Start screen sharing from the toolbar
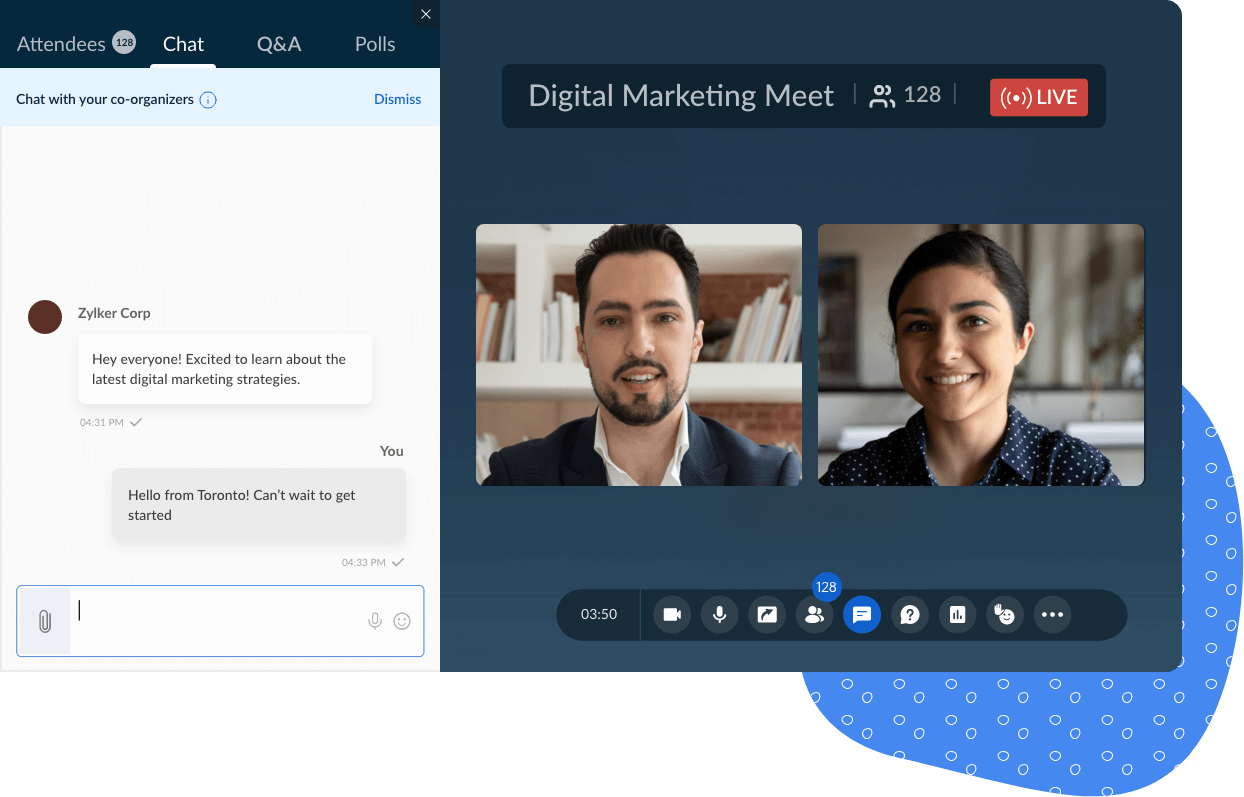1244x797 pixels. pyautogui.click(x=767, y=614)
